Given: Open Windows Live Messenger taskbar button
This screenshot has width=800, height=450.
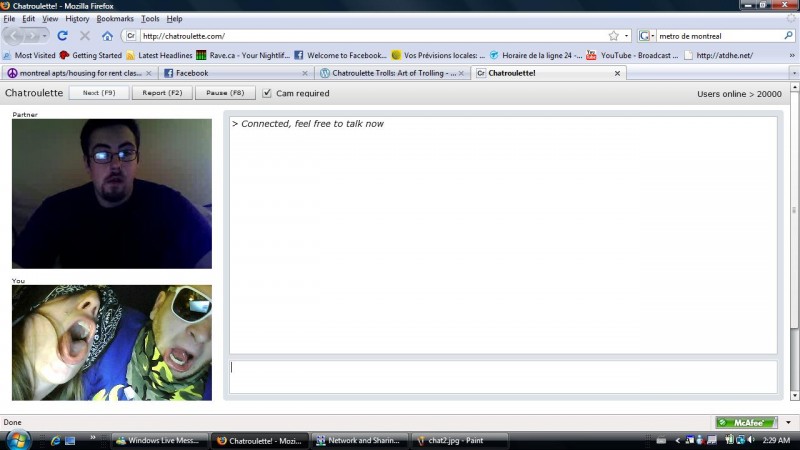Looking at the screenshot, I should (160, 440).
